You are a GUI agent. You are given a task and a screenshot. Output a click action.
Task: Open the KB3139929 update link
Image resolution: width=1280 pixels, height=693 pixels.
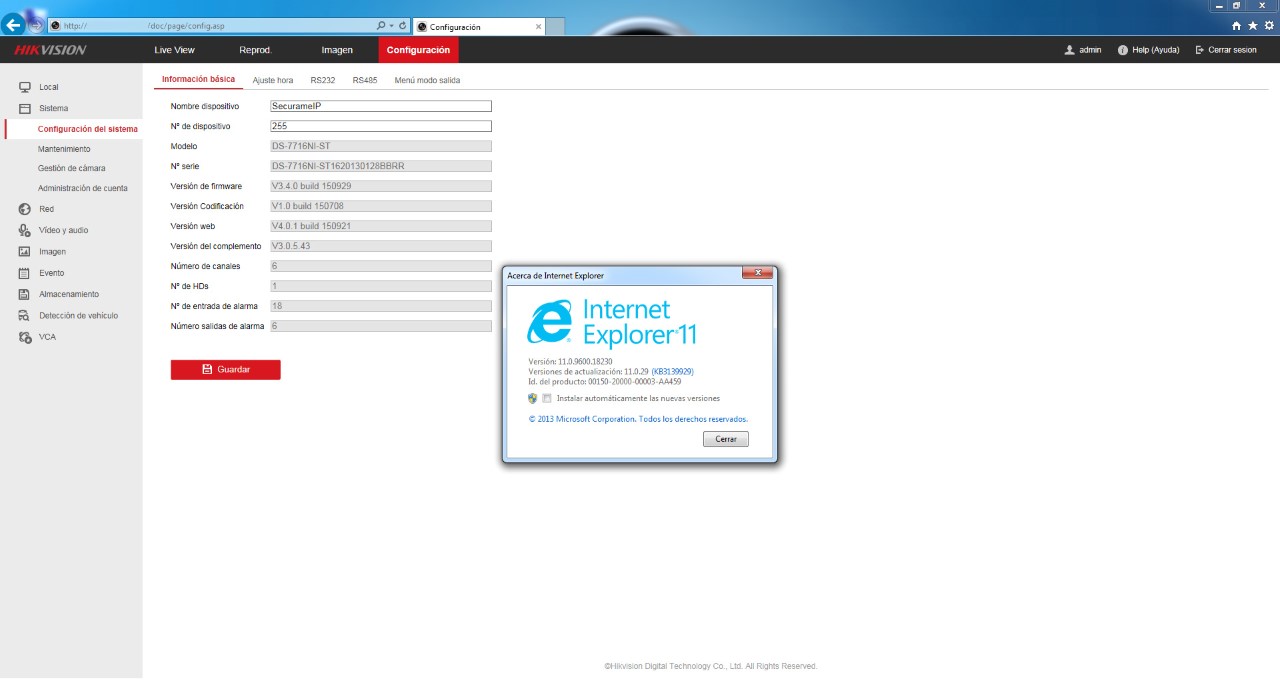[673, 371]
